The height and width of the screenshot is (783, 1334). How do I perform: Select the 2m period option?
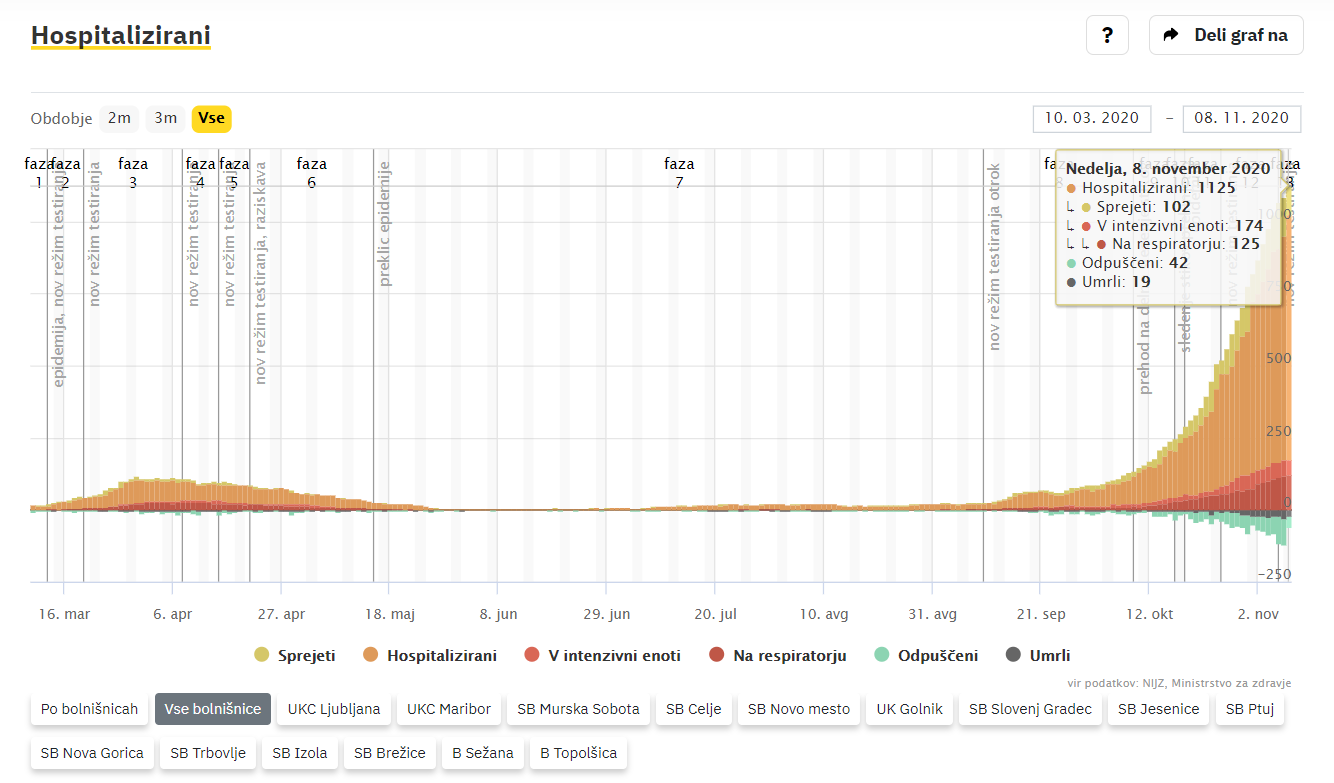(119, 119)
